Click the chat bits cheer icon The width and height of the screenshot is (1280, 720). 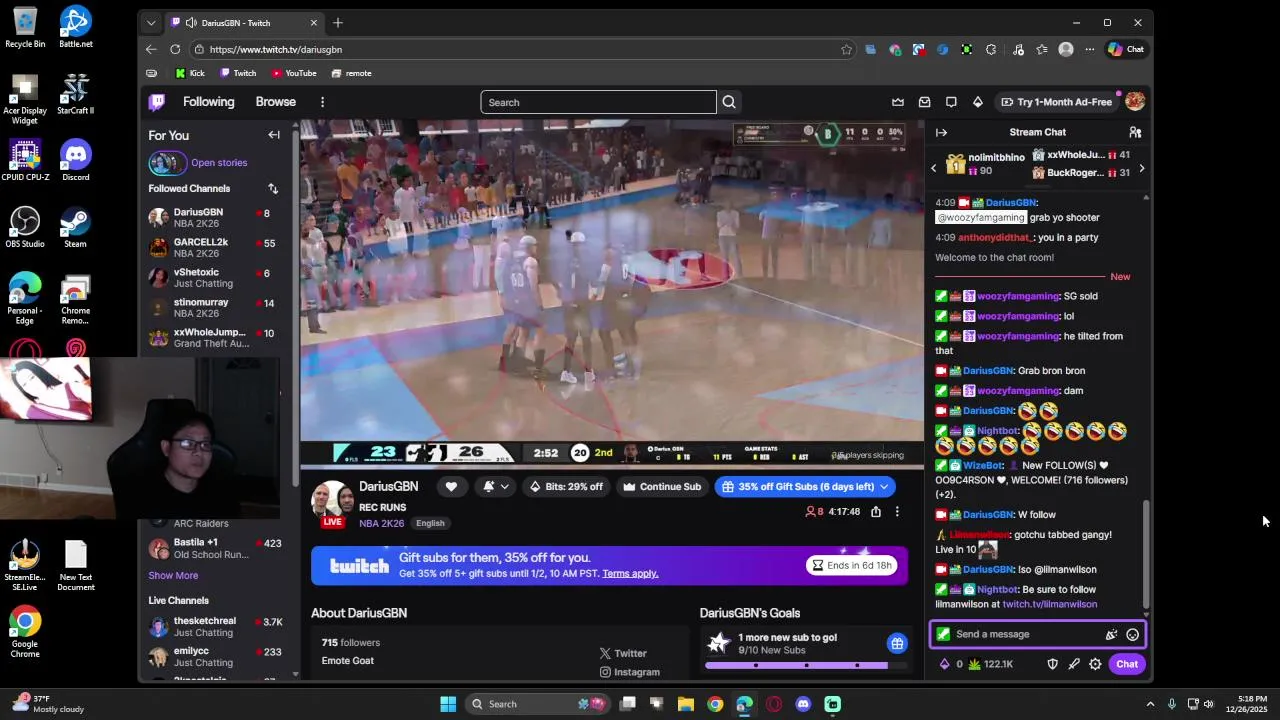click(x=1111, y=634)
